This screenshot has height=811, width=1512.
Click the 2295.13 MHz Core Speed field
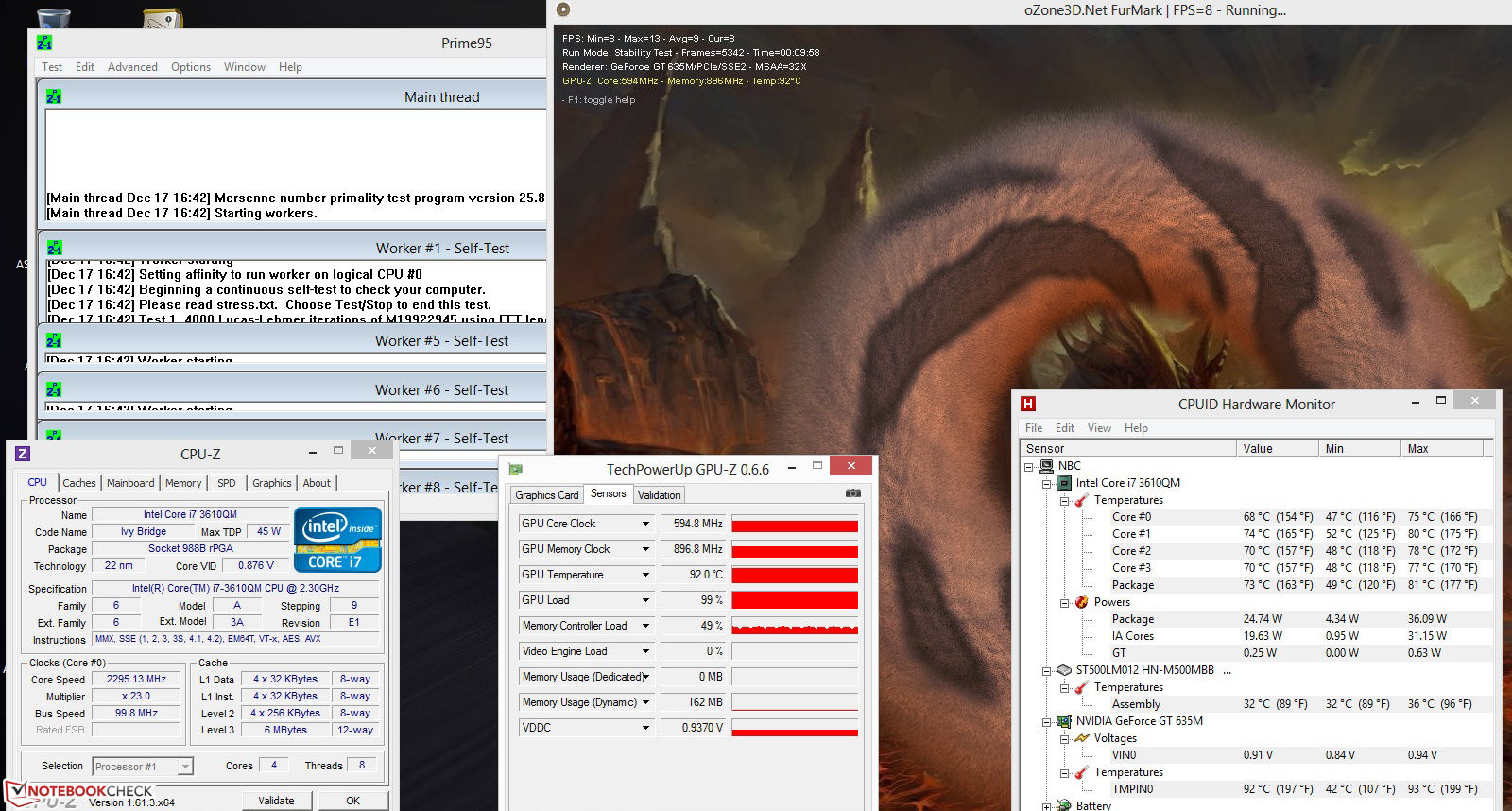(136, 680)
